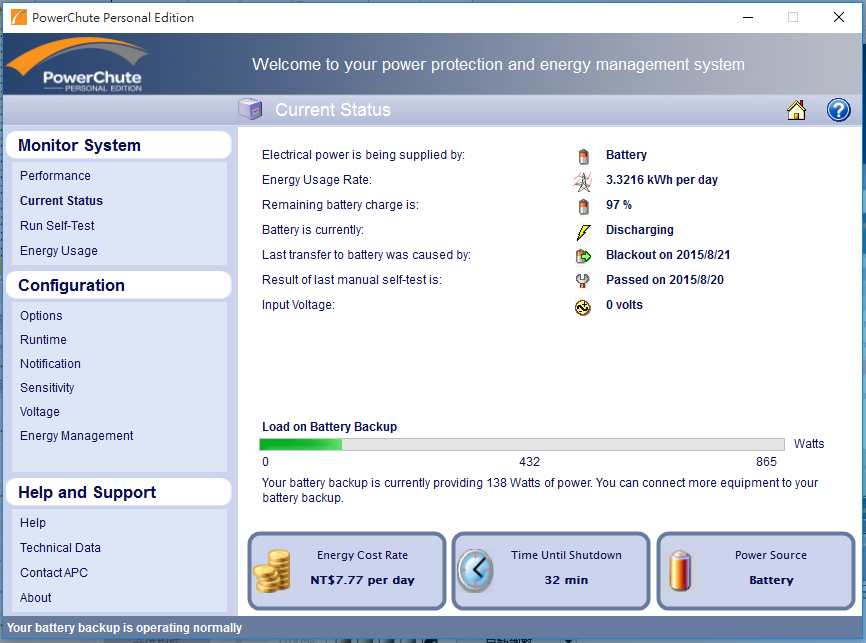Click status bar 'operating normally' message
Viewport: 866px width, 643px height.
point(124,628)
